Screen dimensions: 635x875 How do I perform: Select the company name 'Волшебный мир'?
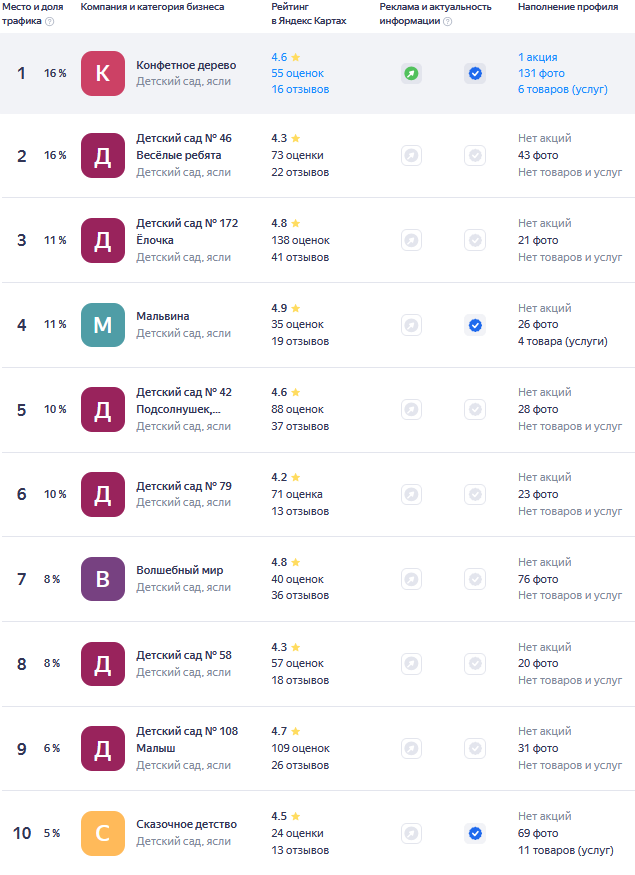[180, 570]
